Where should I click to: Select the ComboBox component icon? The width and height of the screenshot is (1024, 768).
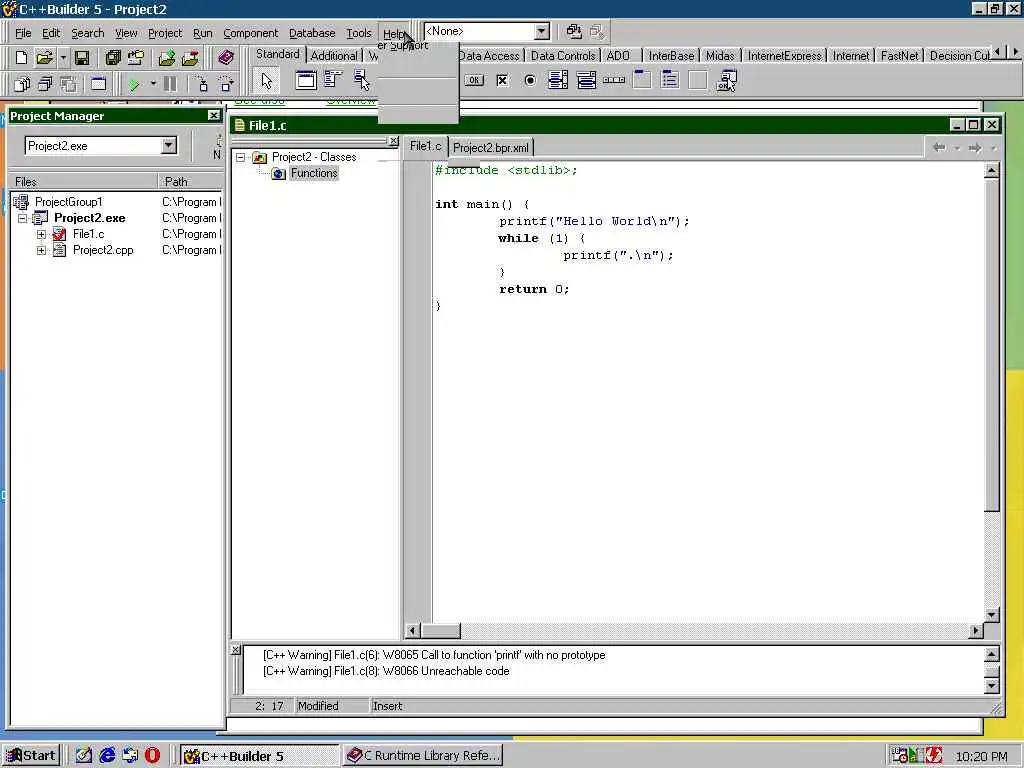click(586, 80)
